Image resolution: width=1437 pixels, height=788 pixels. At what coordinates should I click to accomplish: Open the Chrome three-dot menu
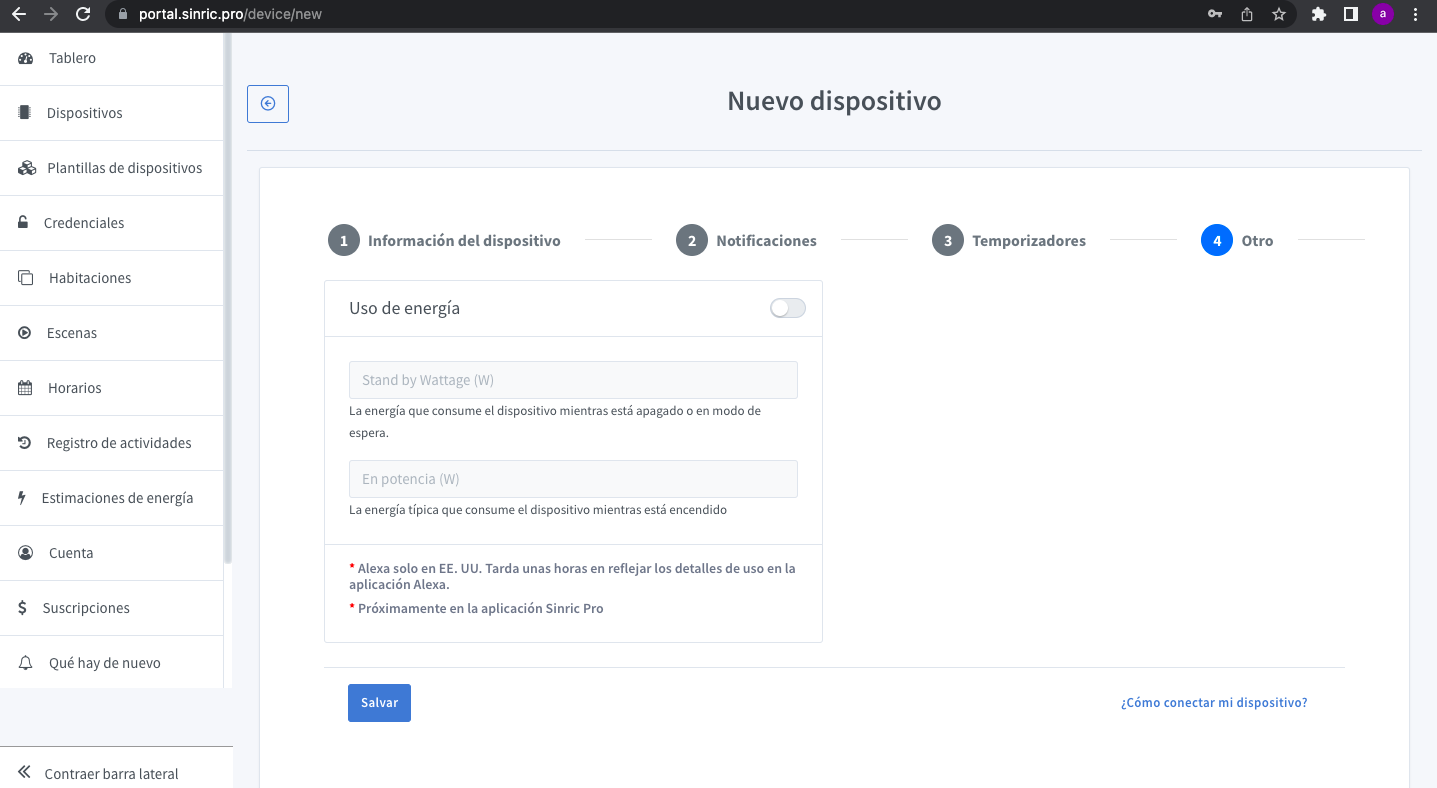pos(1415,14)
